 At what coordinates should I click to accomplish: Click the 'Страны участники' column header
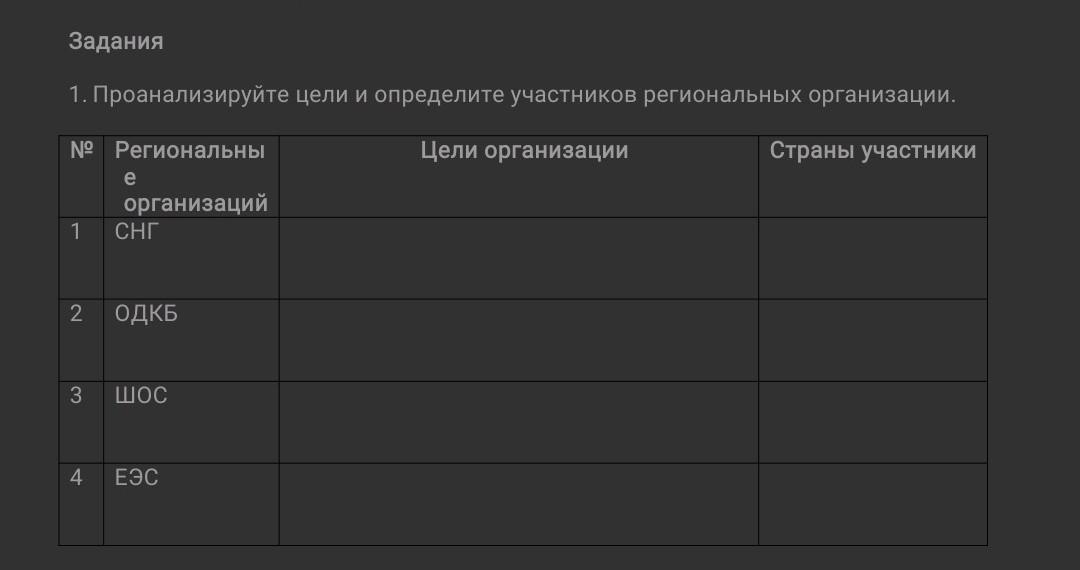coord(872,151)
